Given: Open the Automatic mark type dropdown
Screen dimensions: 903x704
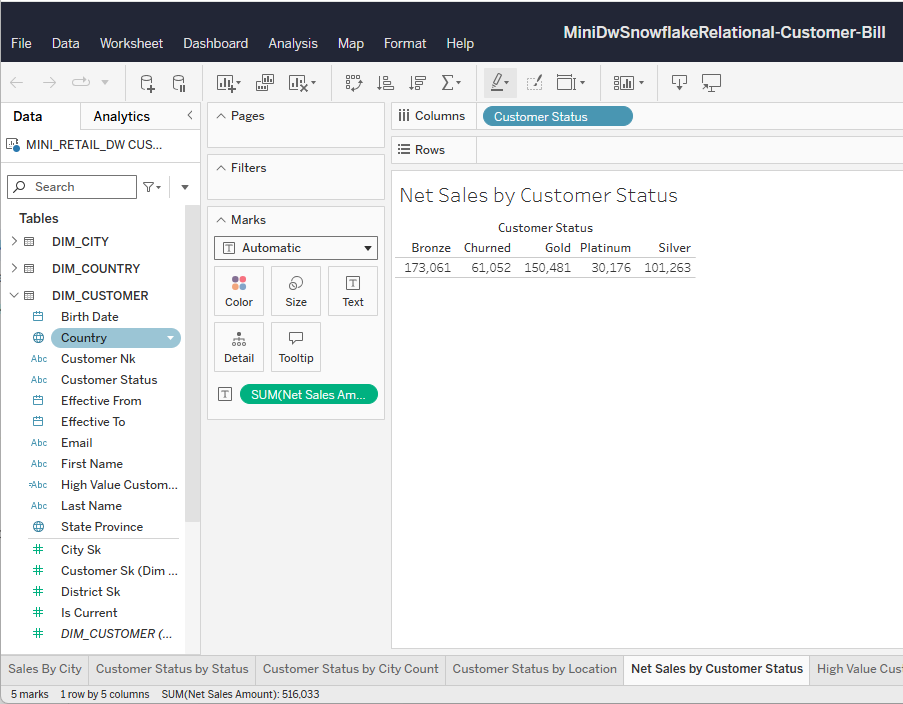Looking at the screenshot, I should tap(295, 248).
